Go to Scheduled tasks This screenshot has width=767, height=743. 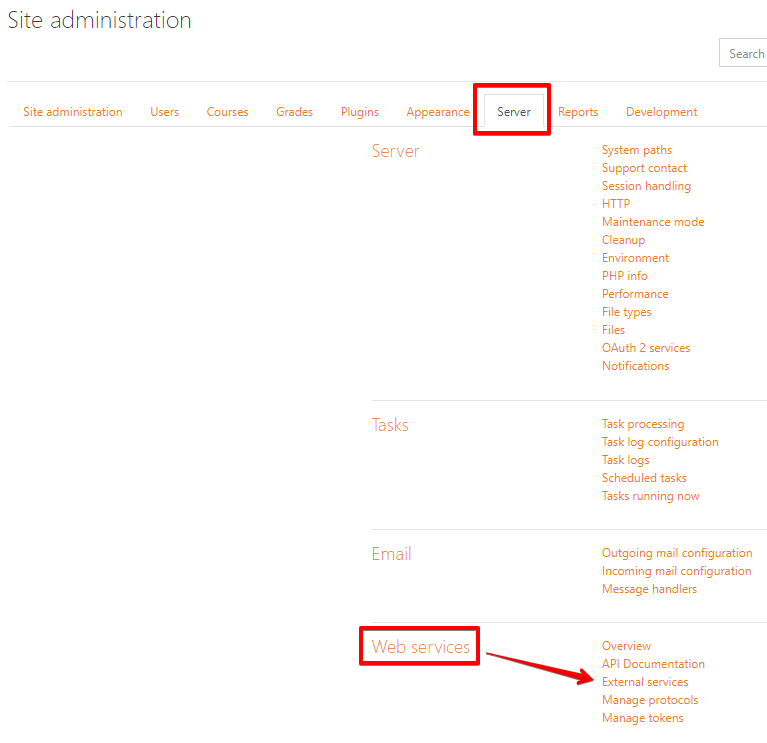tap(644, 478)
